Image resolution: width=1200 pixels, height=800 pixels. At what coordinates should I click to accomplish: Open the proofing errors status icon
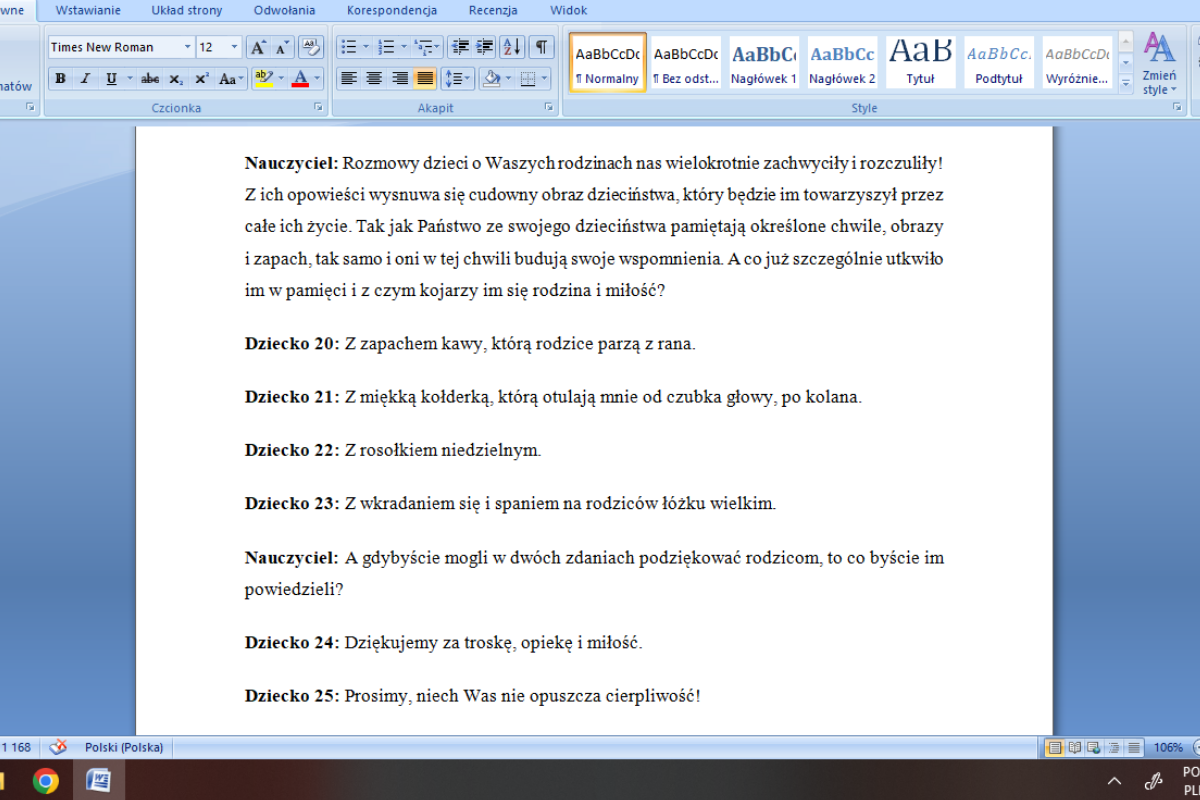click(x=58, y=747)
